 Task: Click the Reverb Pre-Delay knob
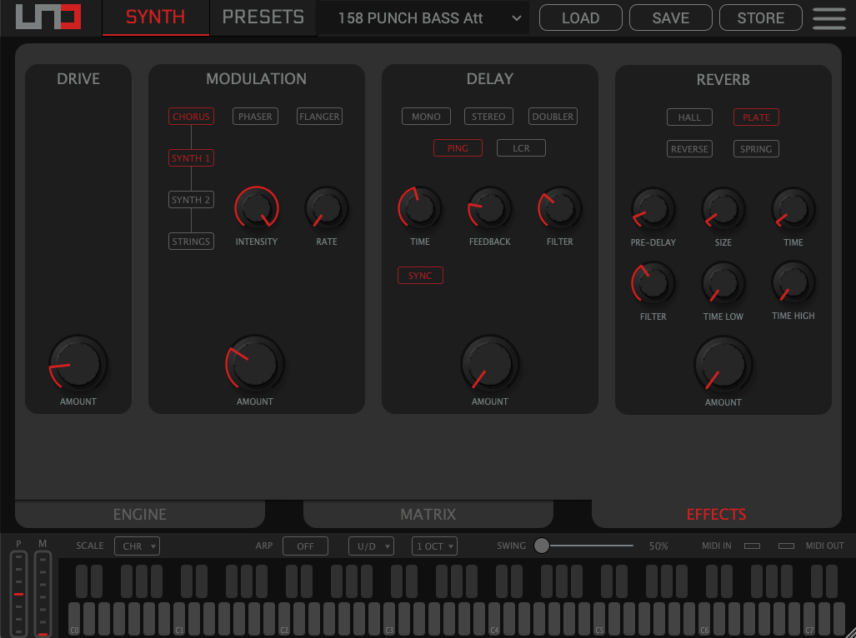[x=653, y=208]
